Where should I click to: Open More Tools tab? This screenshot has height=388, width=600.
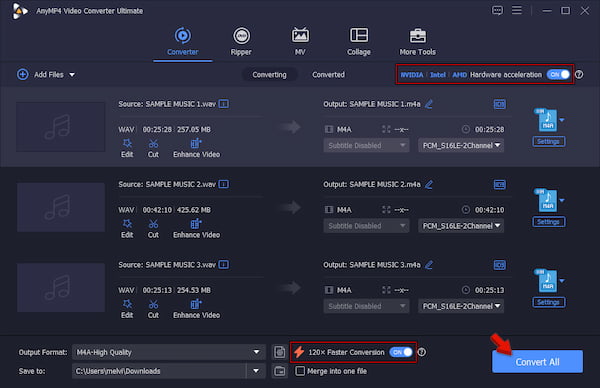[417, 42]
